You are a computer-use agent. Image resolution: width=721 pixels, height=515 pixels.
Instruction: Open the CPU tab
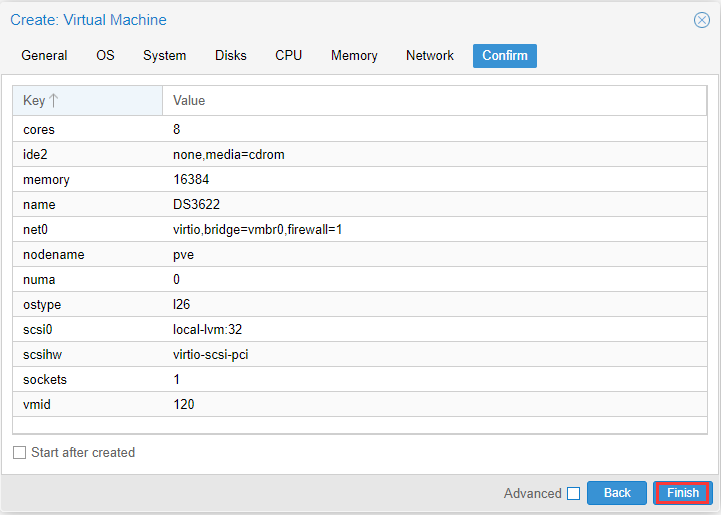tap(288, 56)
